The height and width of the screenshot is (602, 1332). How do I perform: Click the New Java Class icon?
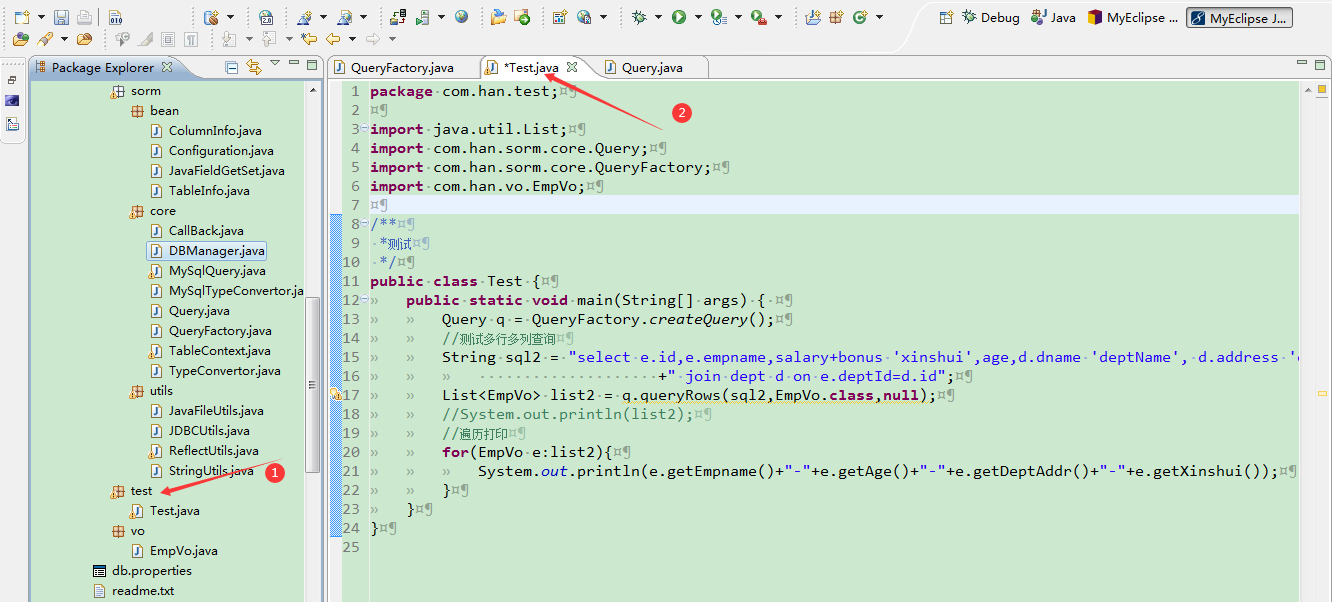pyautogui.click(x=860, y=17)
